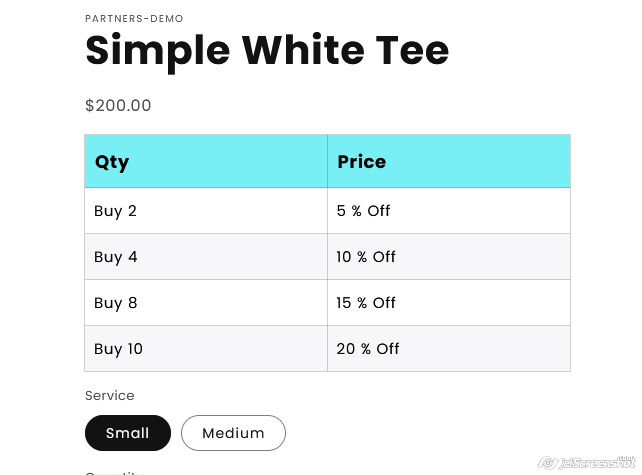The image size is (642, 475).
Task: Select the Buy 2 table cell
Action: pyautogui.click(x=115, y=211)
